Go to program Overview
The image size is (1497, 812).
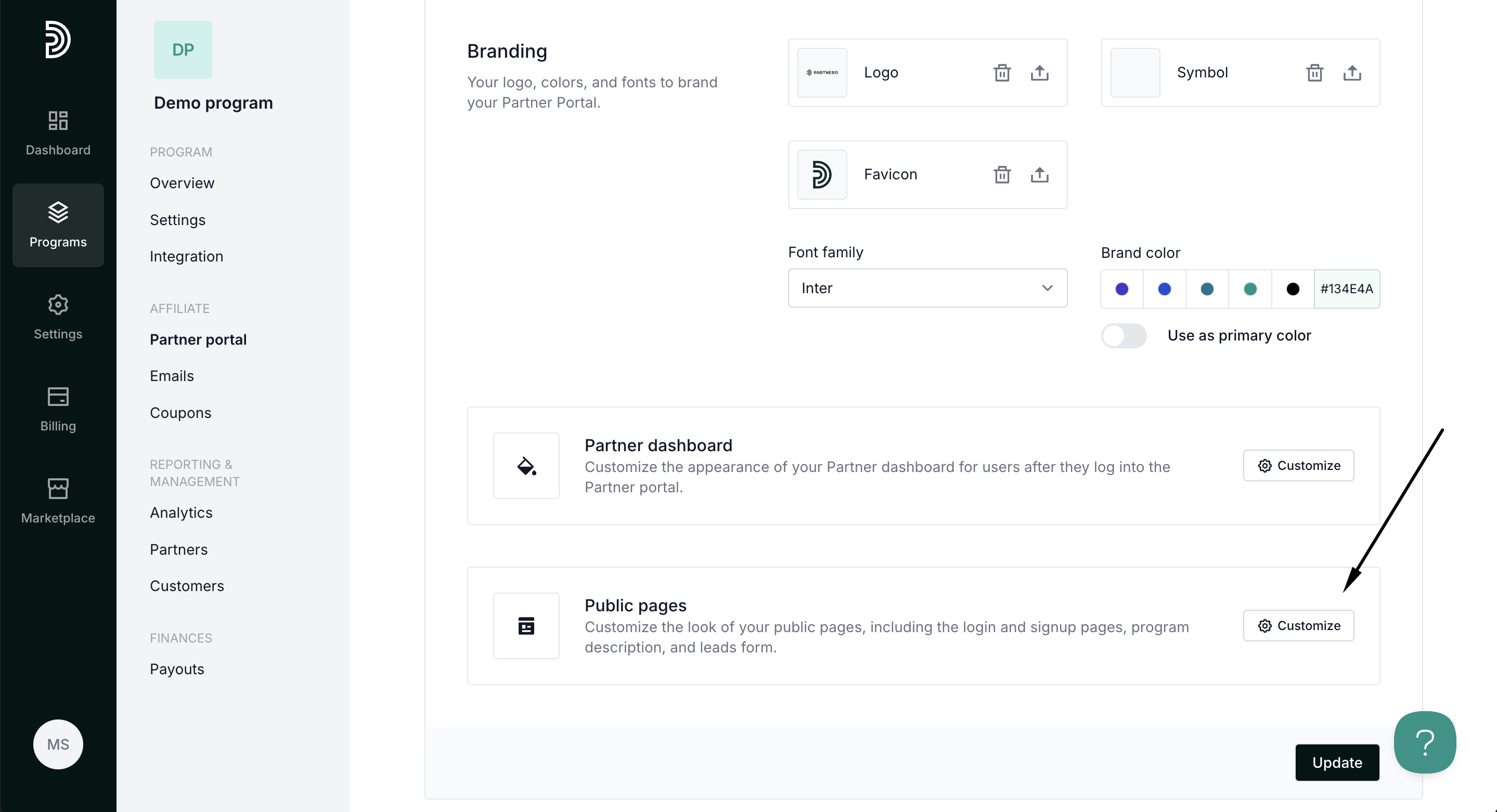[x=182, y=183]
